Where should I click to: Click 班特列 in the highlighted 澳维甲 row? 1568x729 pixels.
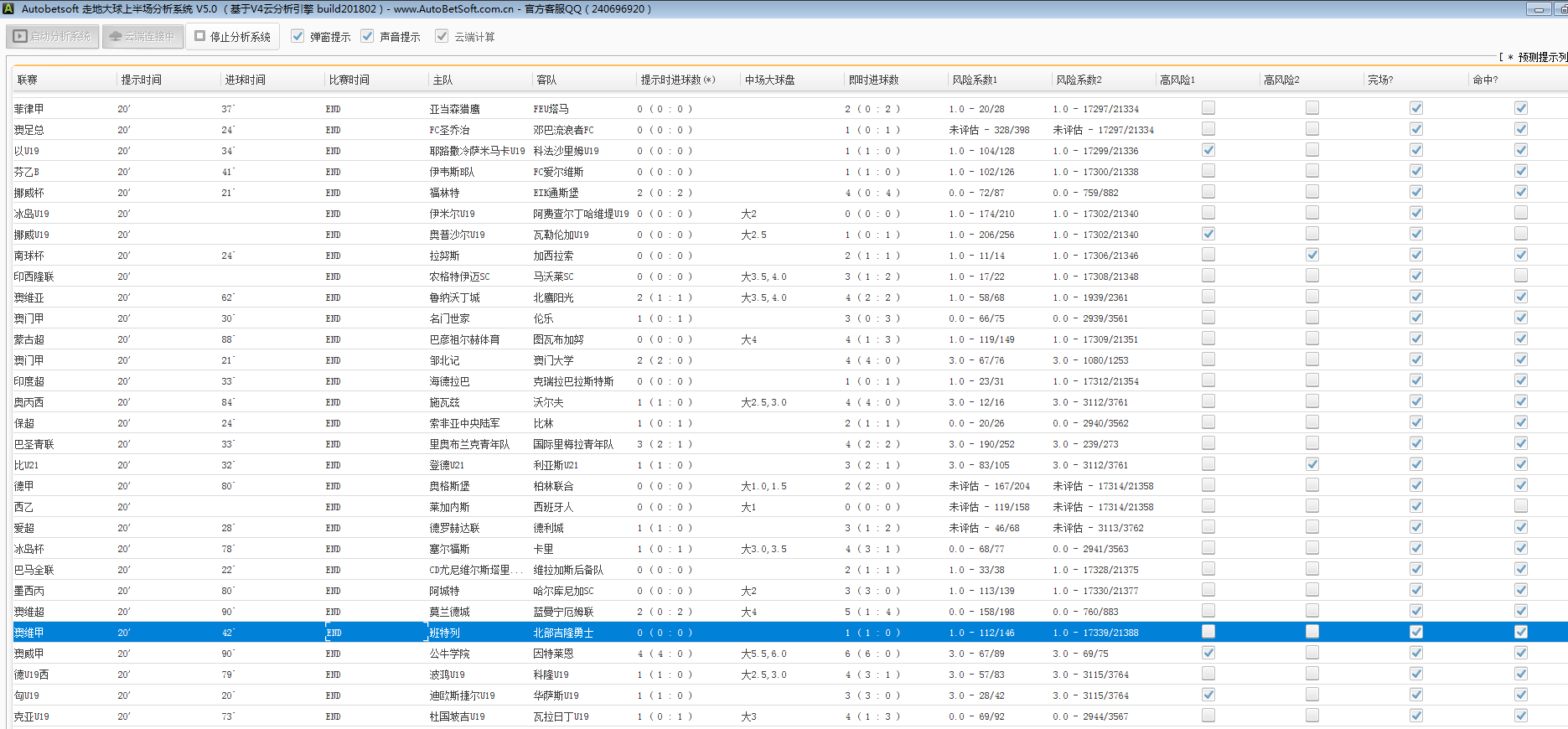click(x=445, y=633)
